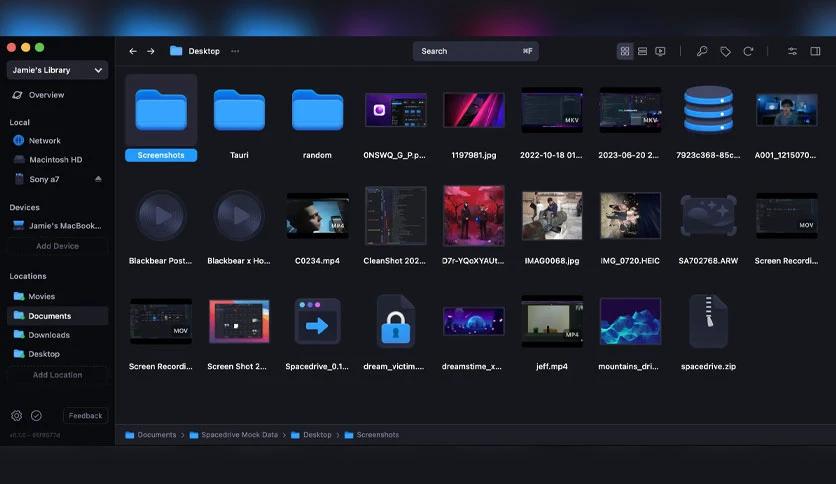Screen dimensions: 836x484
Task: Toggle the inspector sidebar panel
Action: pos(815,51)
